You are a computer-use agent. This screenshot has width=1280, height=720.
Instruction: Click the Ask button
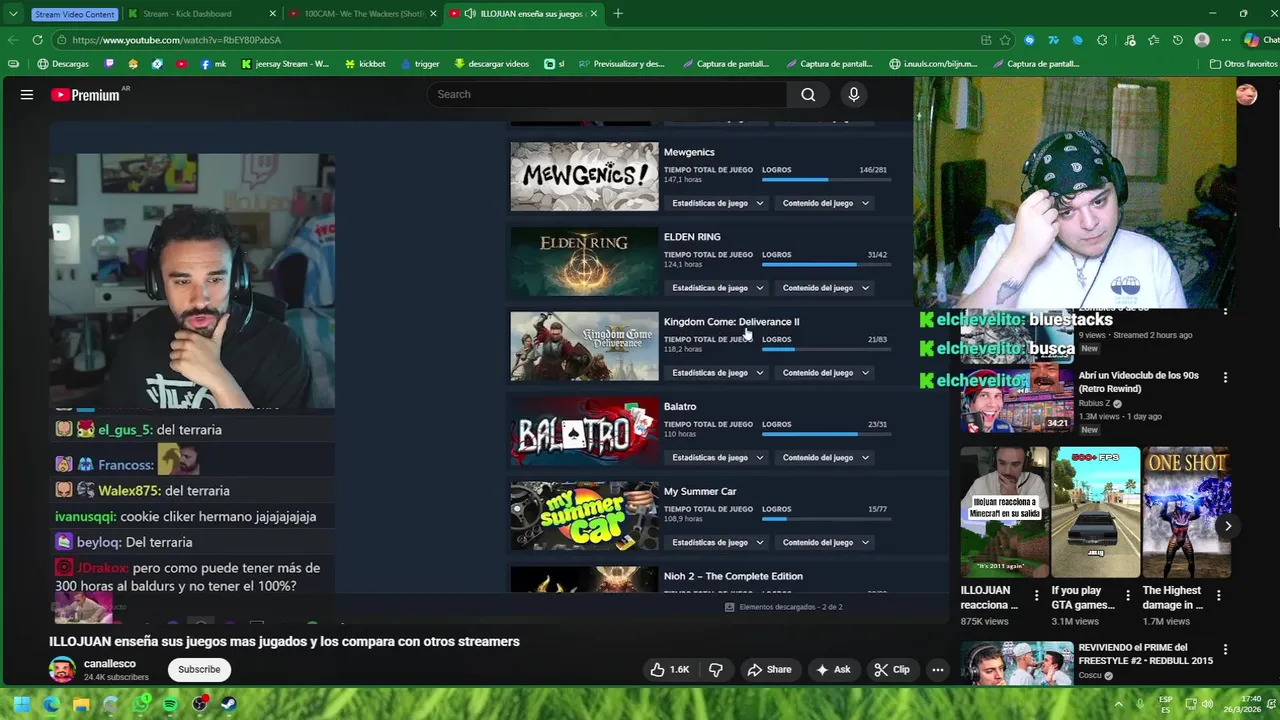pyautogui.click(x=833, y=670)
